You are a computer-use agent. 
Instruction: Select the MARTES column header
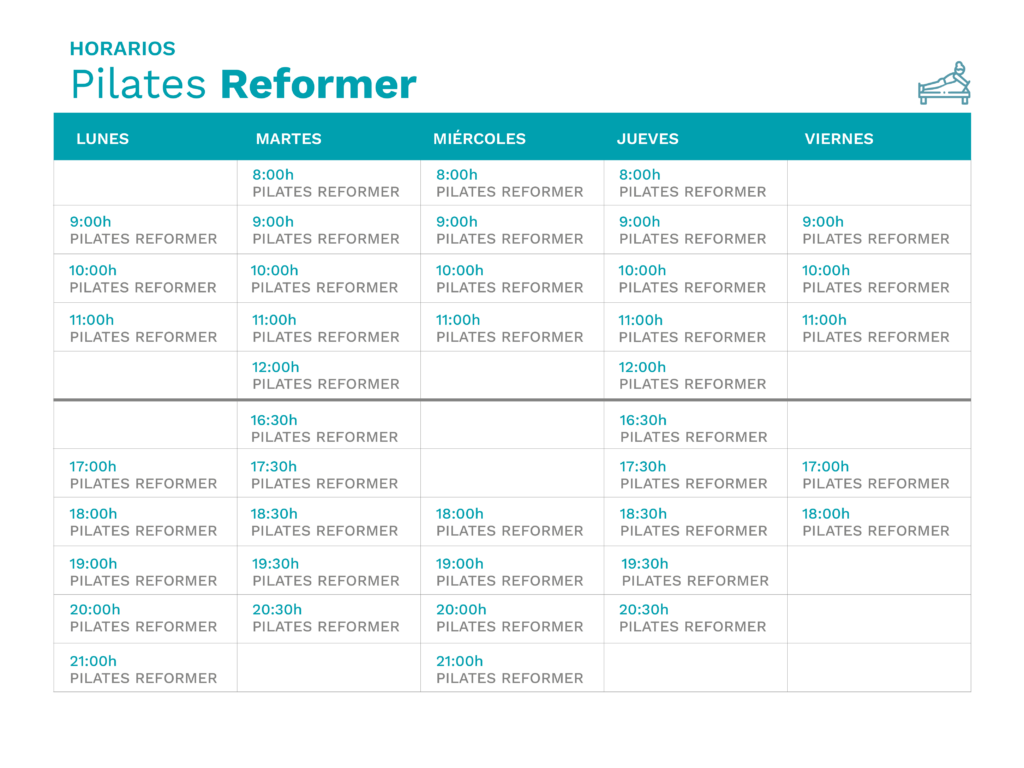pyautogui.click(x=289, y=138)
